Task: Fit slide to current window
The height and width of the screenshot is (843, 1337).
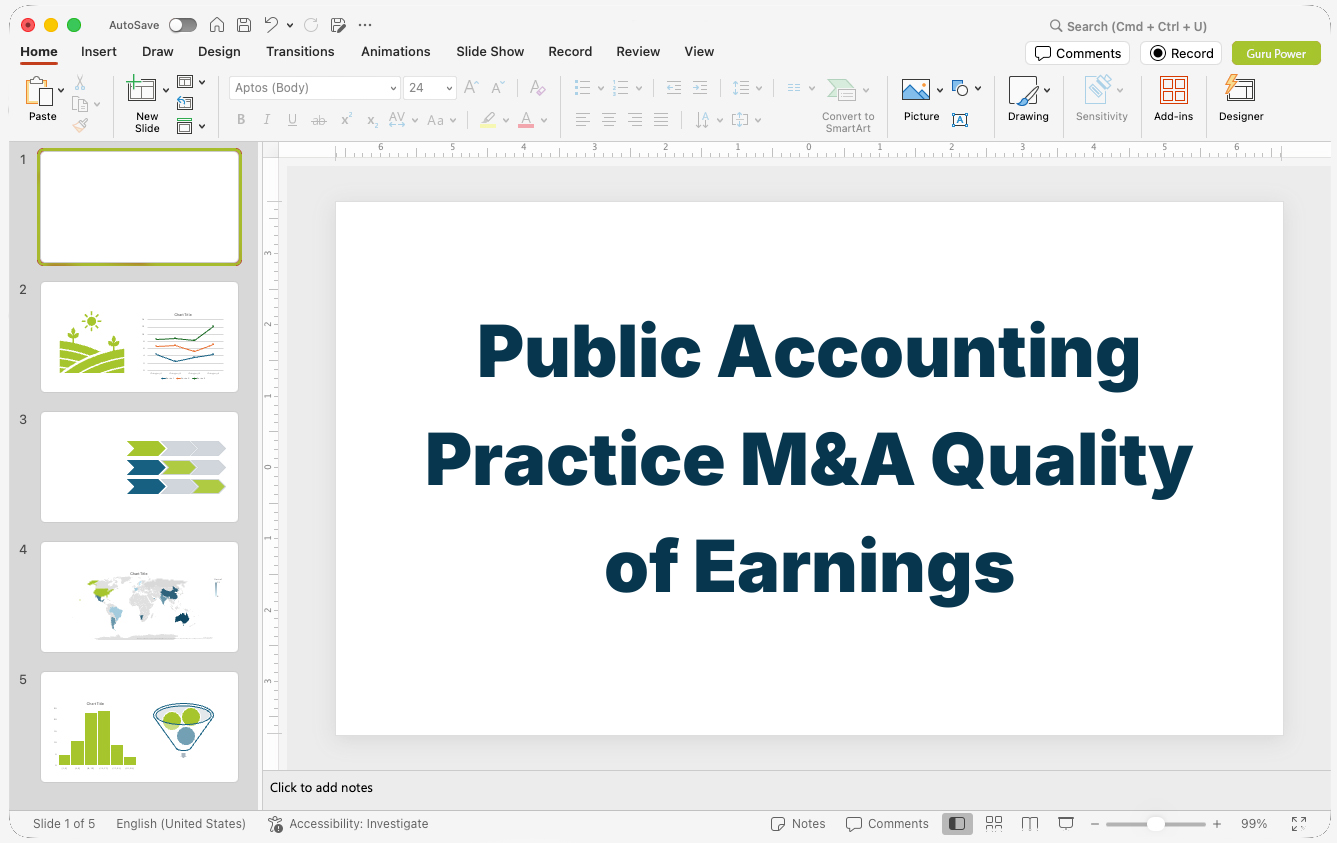Action: click(x=1299, y=824)
